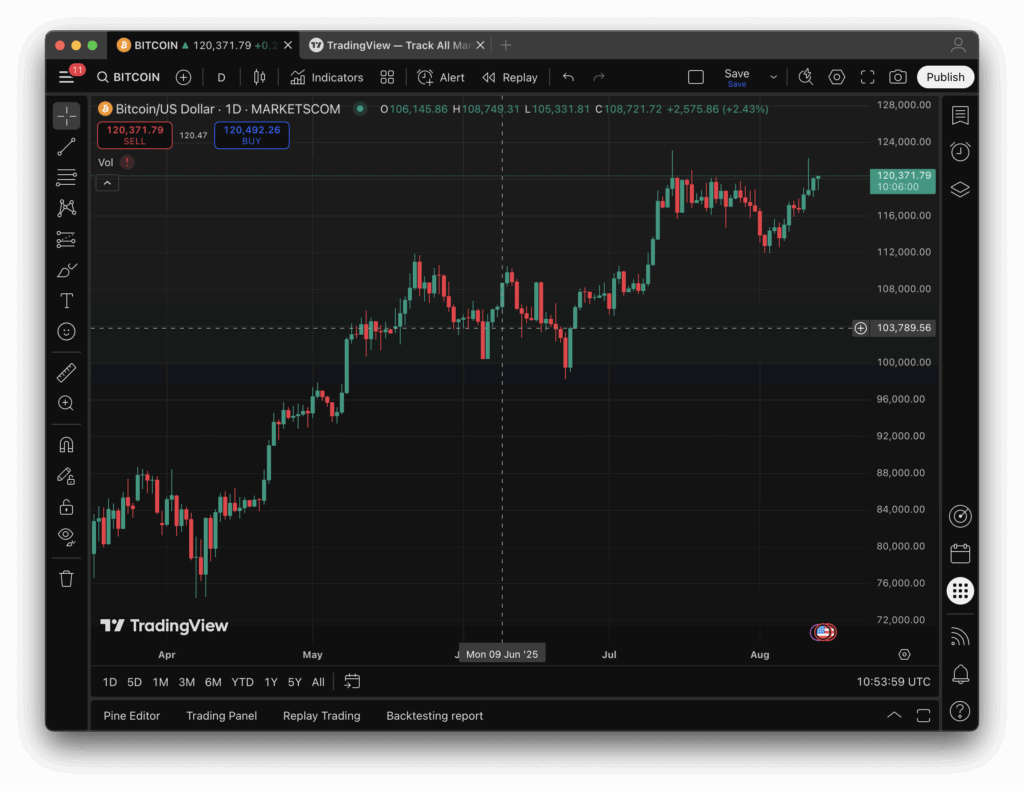Image resolution: width=1024 pixels, height=791 pixels.
Task: Select the ruler measure tool
Action: (x=67, y=372)
